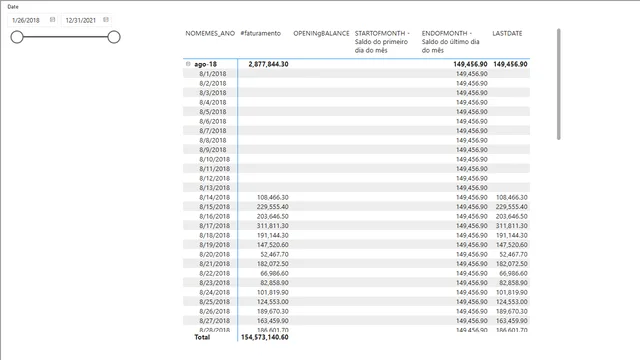640x360 pixels.
Task: Click the date slider track
Action: click(x=65, y=37)
